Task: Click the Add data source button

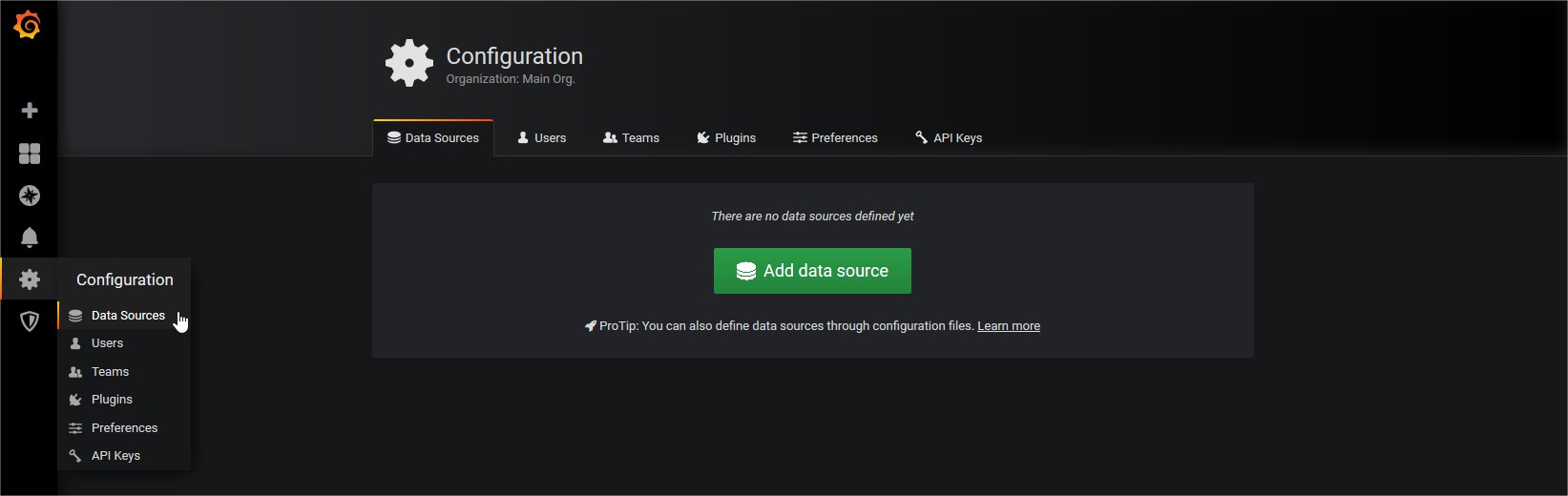Action: point(812,271)
